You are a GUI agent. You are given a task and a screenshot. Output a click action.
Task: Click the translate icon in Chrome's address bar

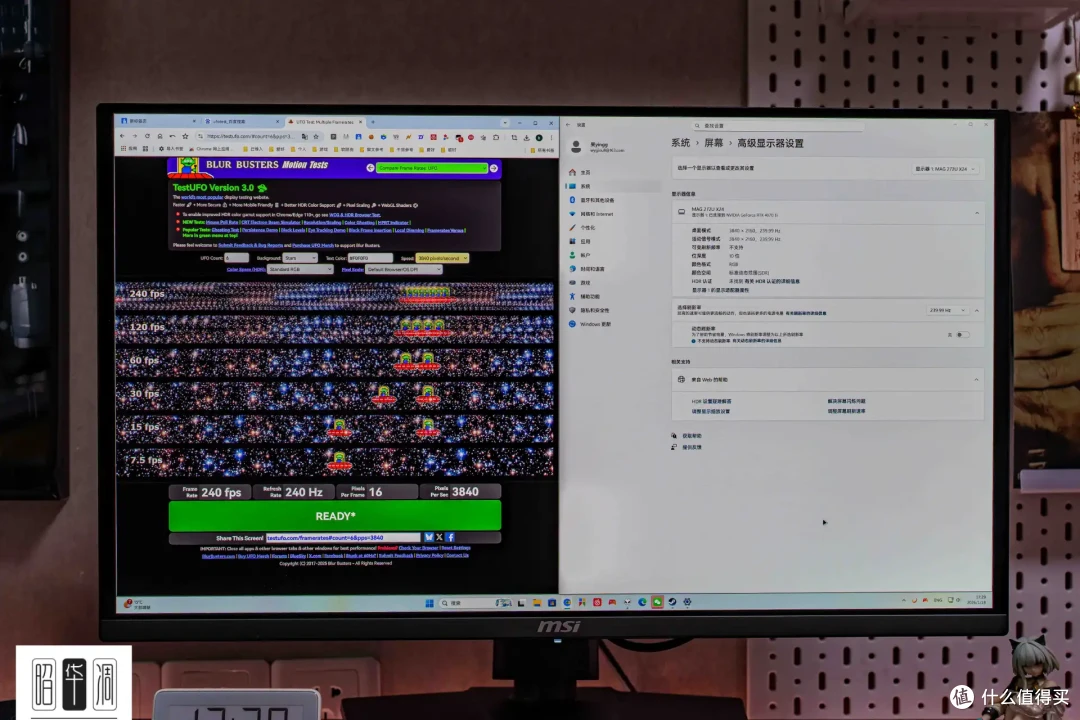click(x=304, y=136)
